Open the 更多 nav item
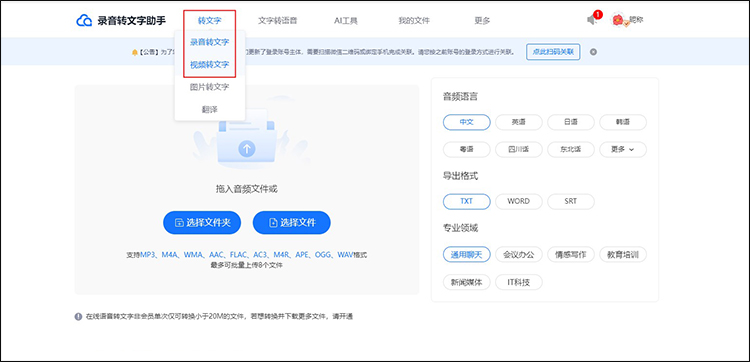750x362 pixels. coord(482,21)
